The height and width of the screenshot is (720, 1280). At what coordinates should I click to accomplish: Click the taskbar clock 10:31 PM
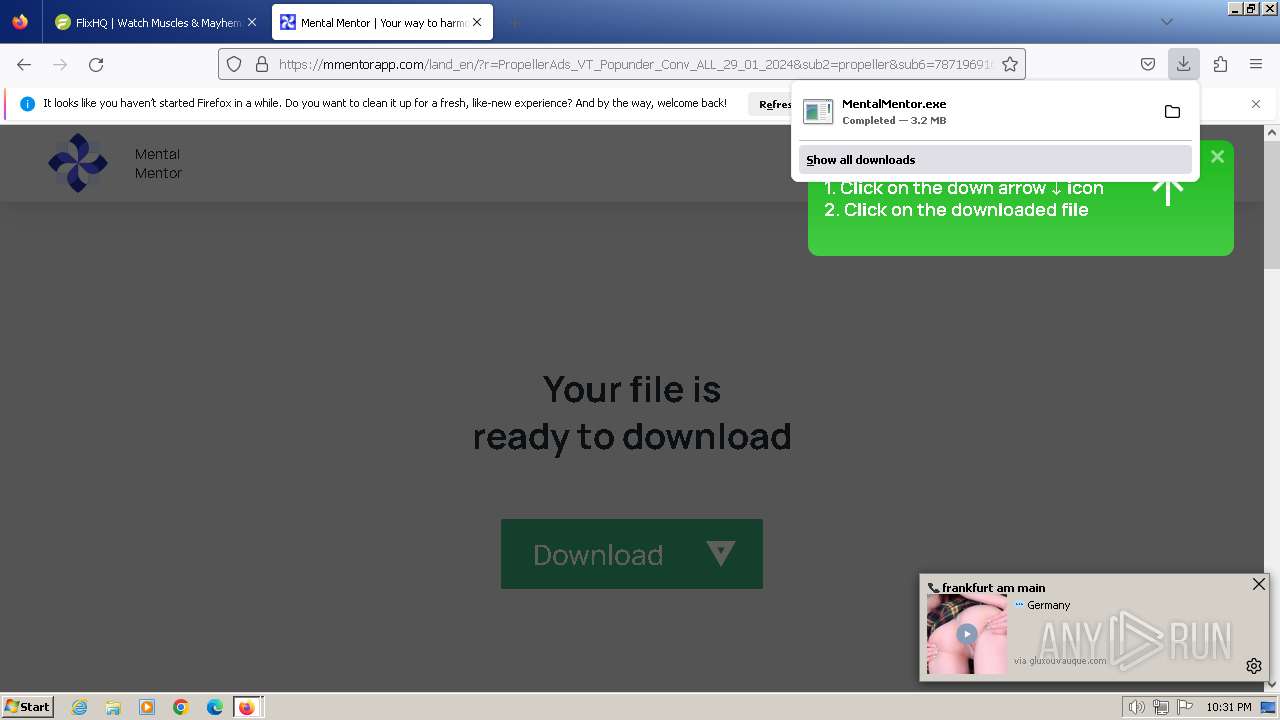pos(1229,707)
